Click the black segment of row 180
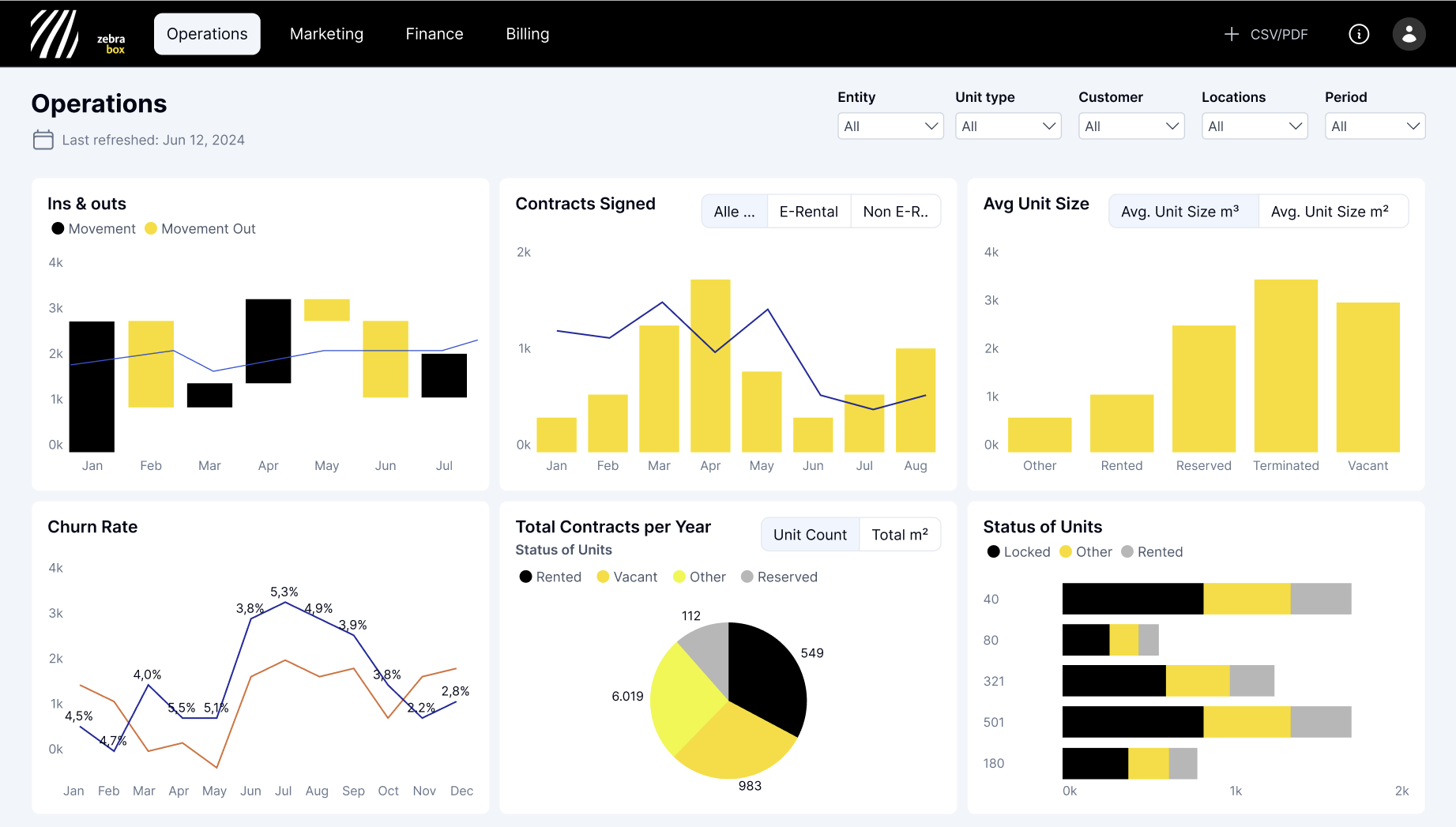Viewport: 1456px width, 827px height. tap(1095, 763)
